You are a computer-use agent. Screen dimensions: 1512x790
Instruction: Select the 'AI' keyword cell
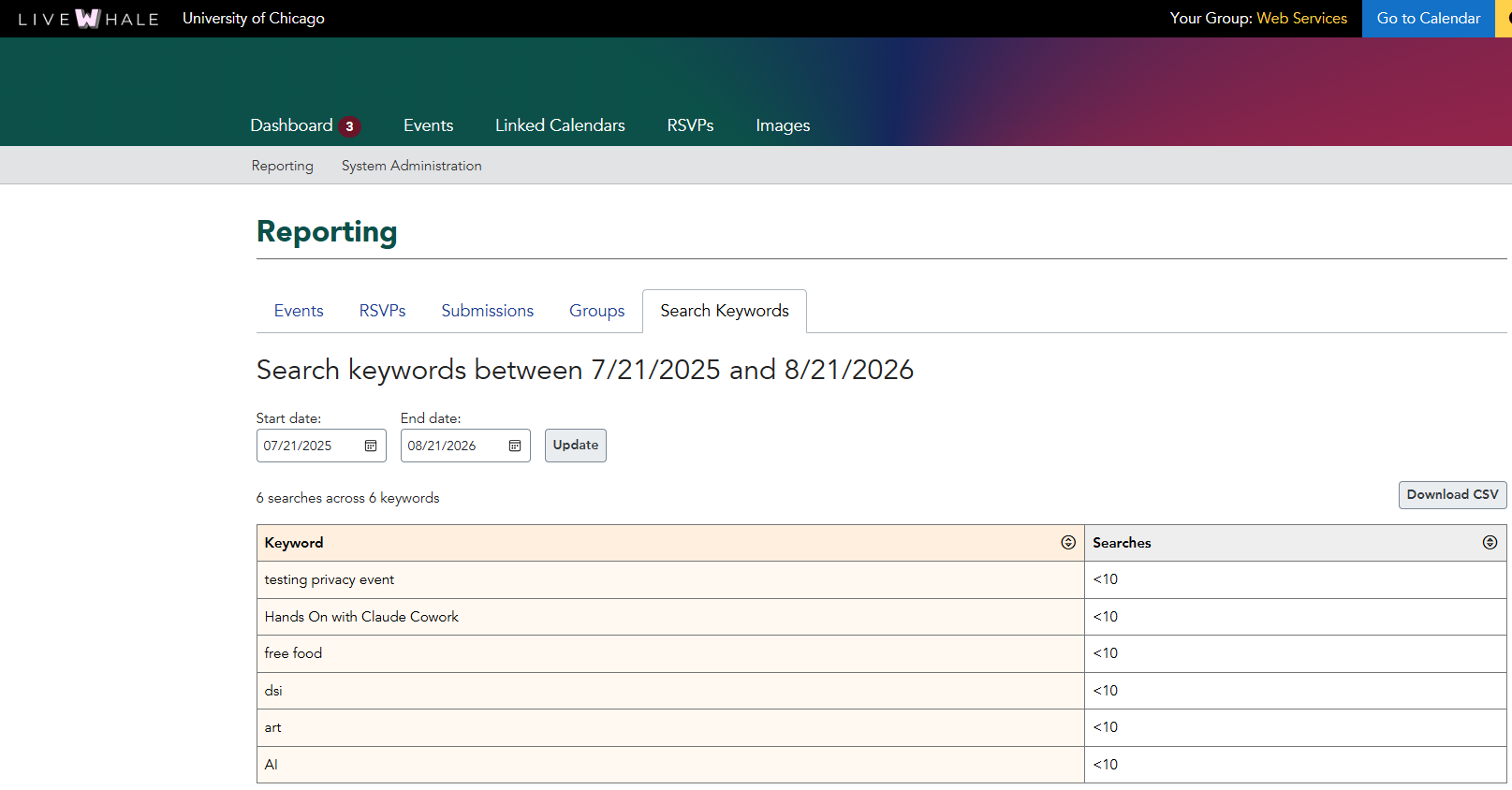click(670, 765)
